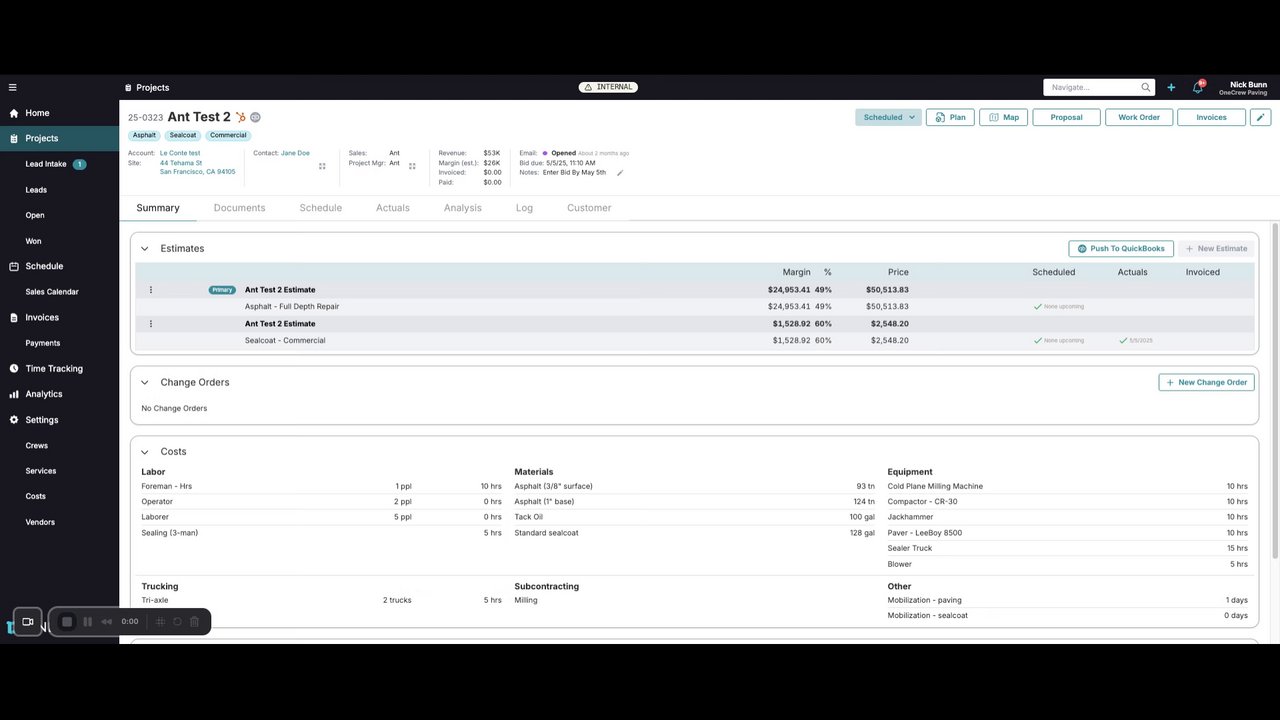Collapse the Estimates section
1280x720 pixels.
pyautogui.click(x=144, y=249)
